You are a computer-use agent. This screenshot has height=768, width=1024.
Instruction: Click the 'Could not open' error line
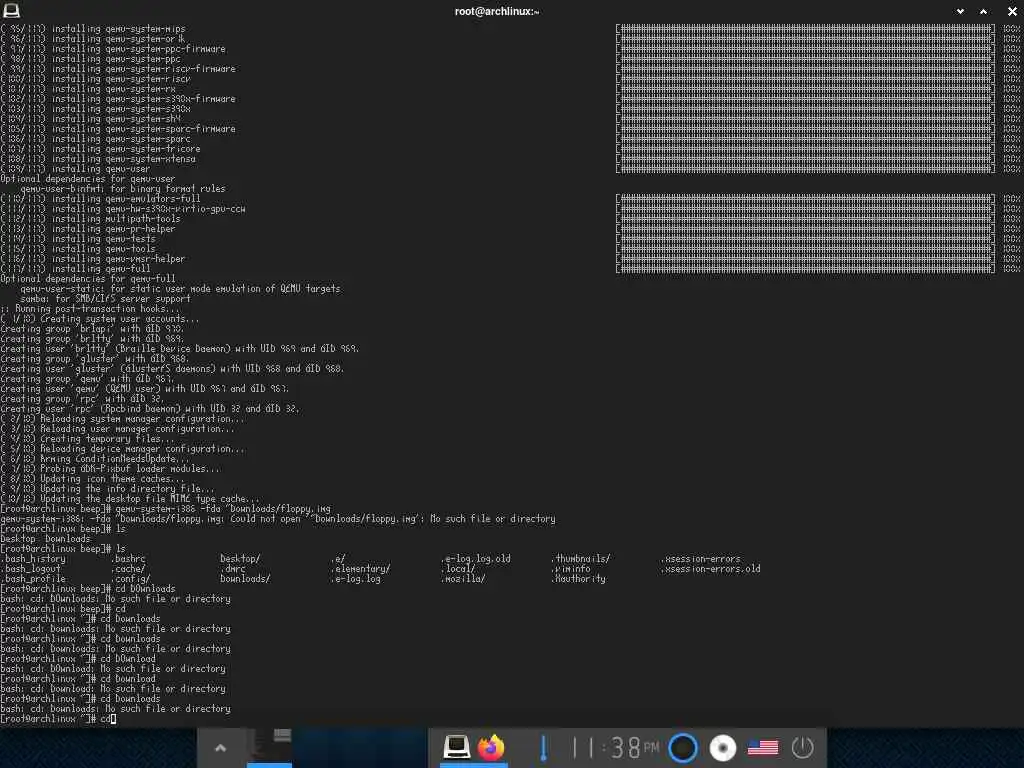point(278,519)
